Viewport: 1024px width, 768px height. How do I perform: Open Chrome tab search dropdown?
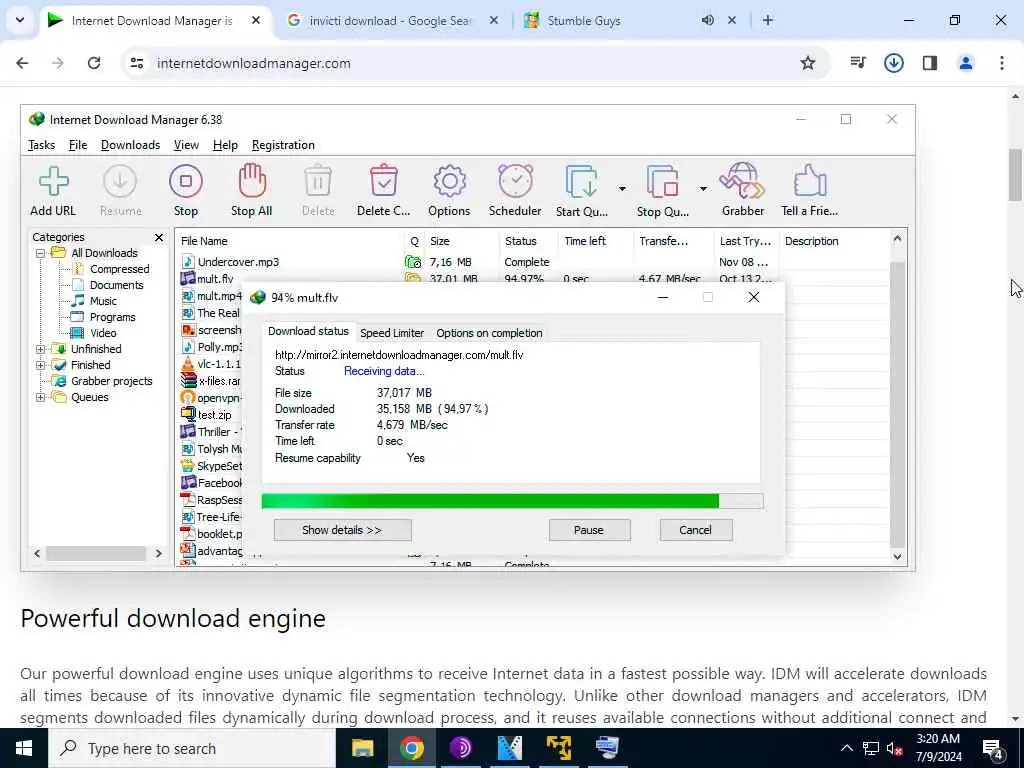point(20,20)
